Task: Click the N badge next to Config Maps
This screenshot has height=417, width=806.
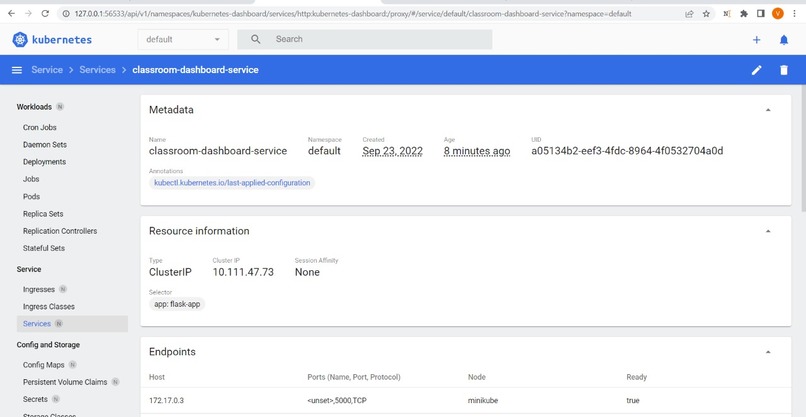Action: click(x=72, y=365)
